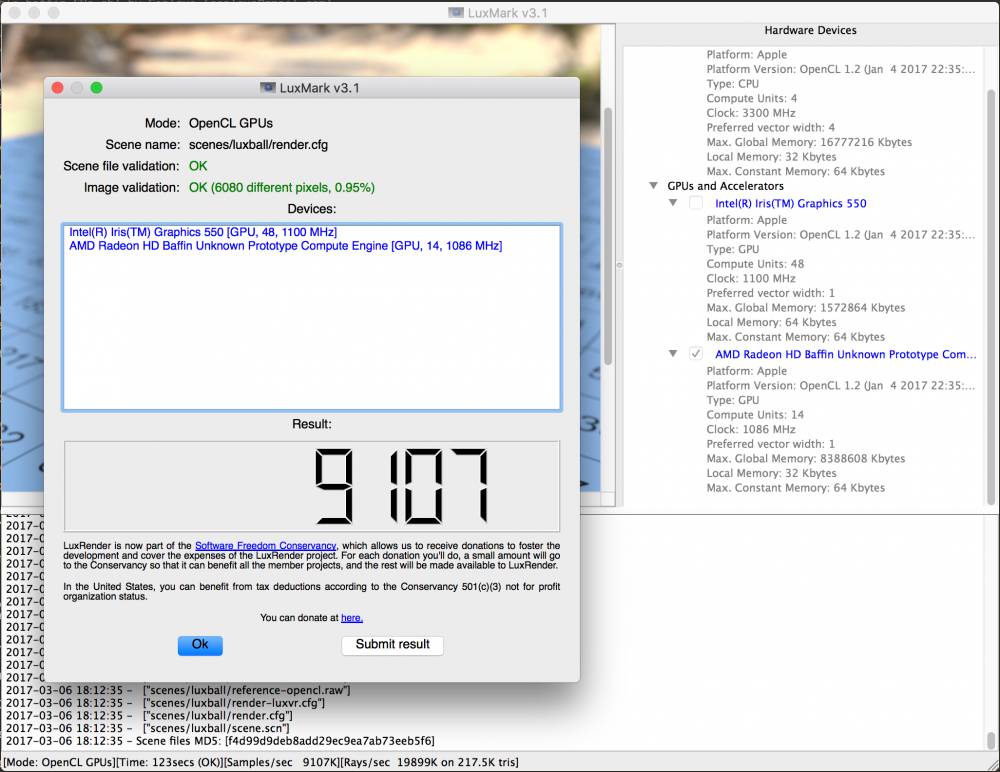Viewport: 1000px width, 772px height.
Task: Click the Submit result button
Action: 392,645
